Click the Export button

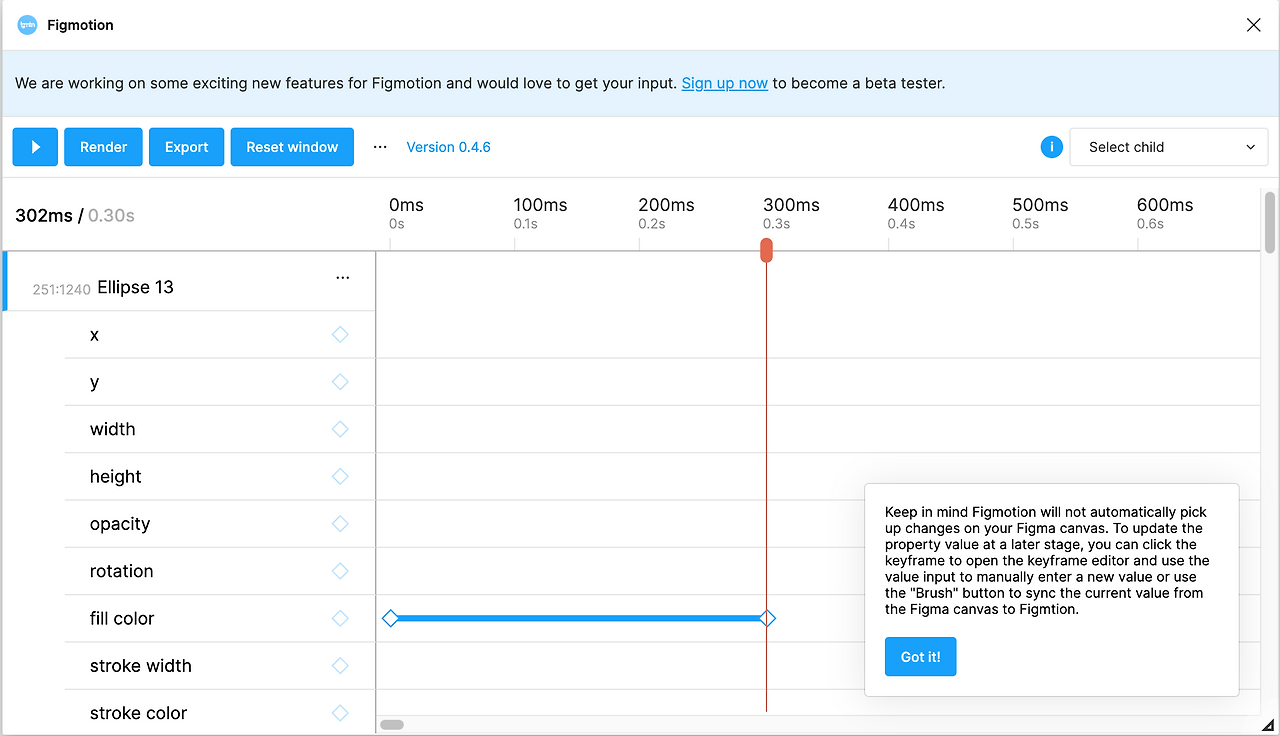(x=187, y=147)
